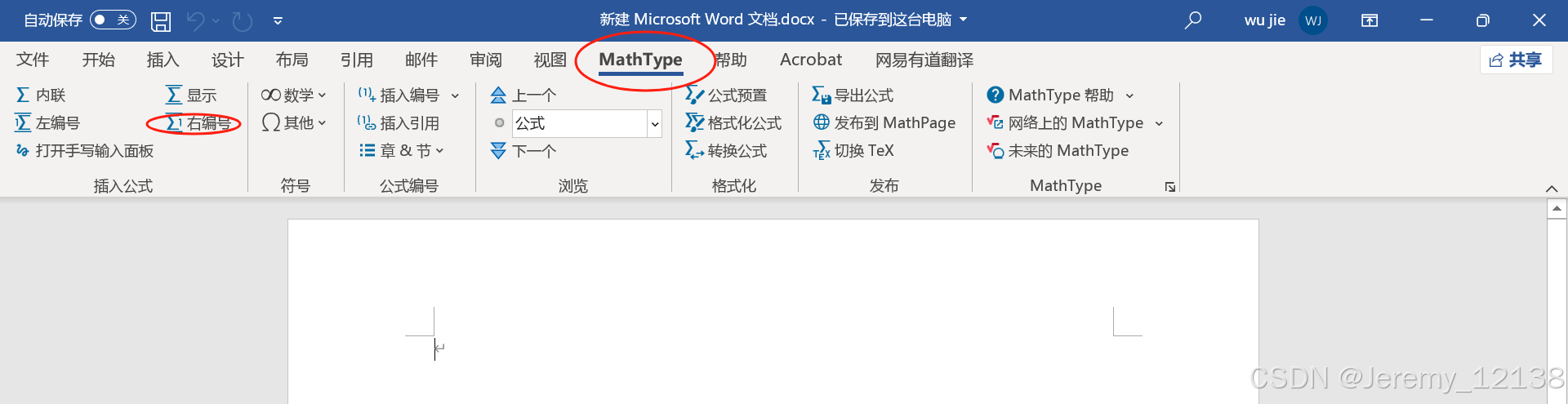Go to previous equation 上一个
The image size is (1568, 404).
coord(523,95)
